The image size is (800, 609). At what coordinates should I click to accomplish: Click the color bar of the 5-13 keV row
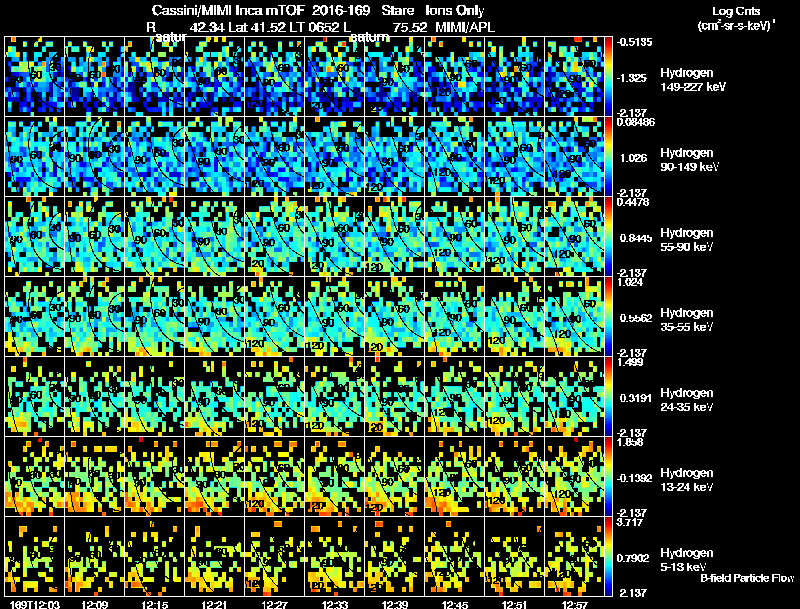point(608,556)
